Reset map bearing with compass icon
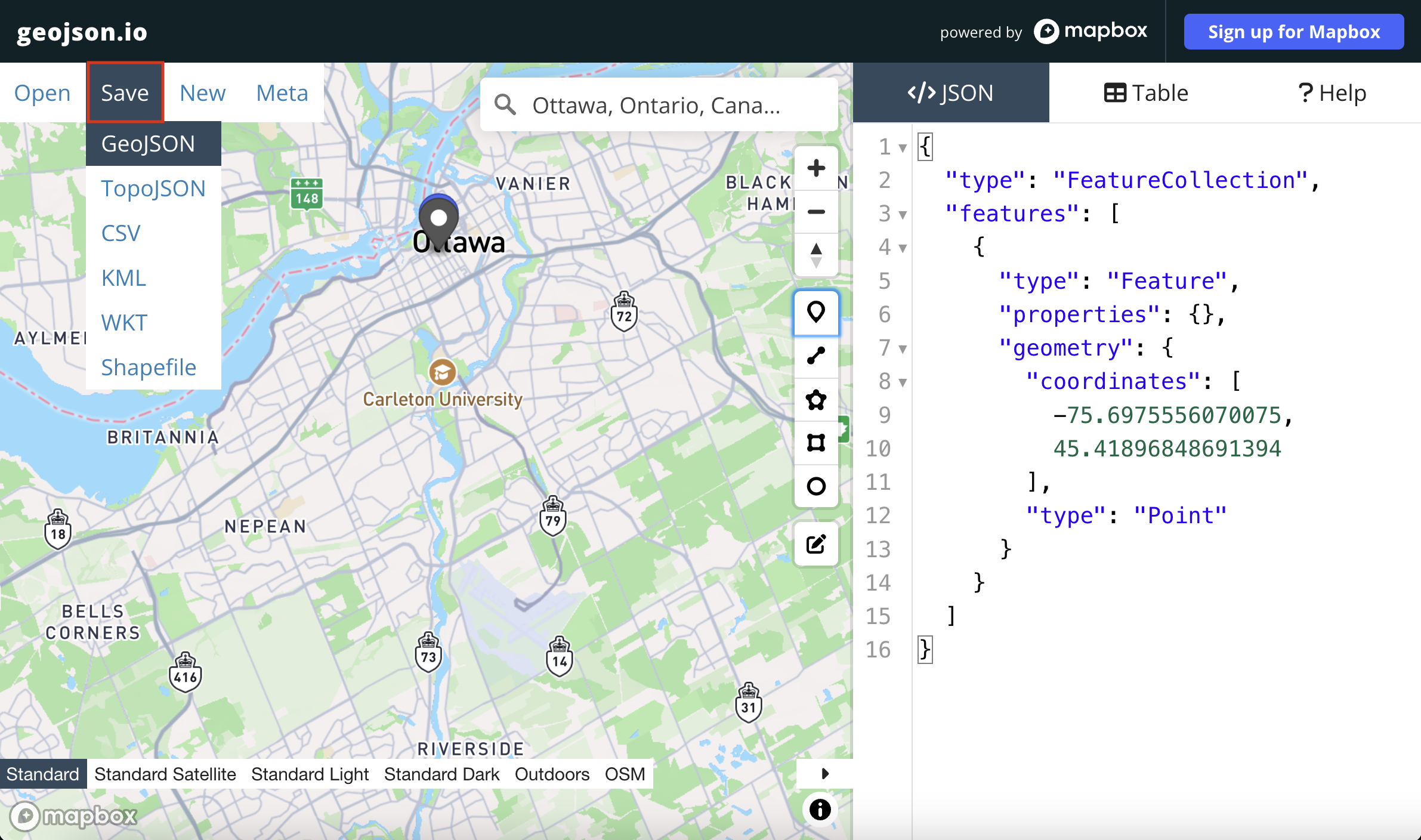 coord(815,255)
